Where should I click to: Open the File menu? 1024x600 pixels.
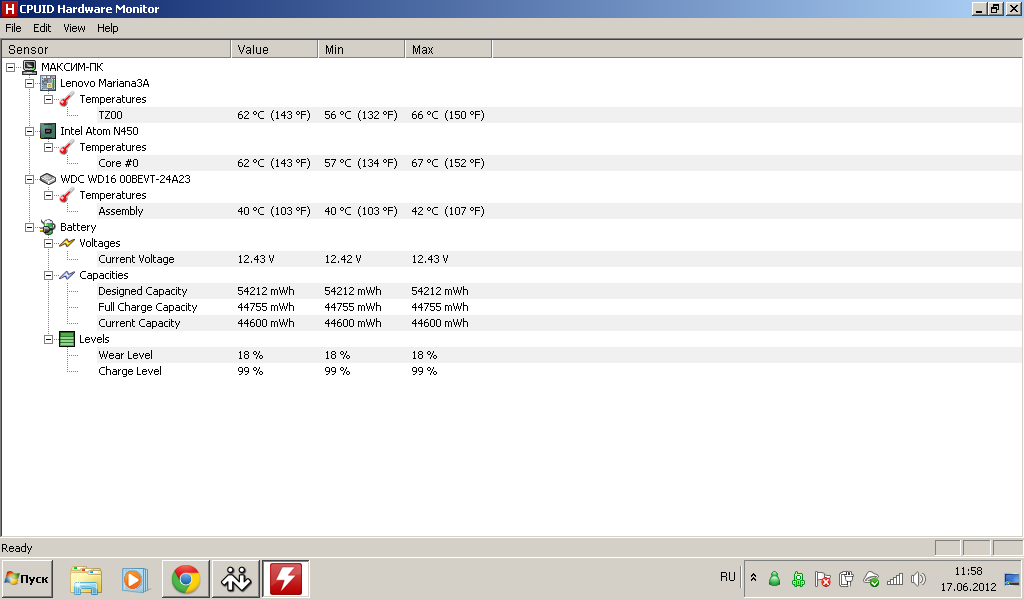[13, 28]
